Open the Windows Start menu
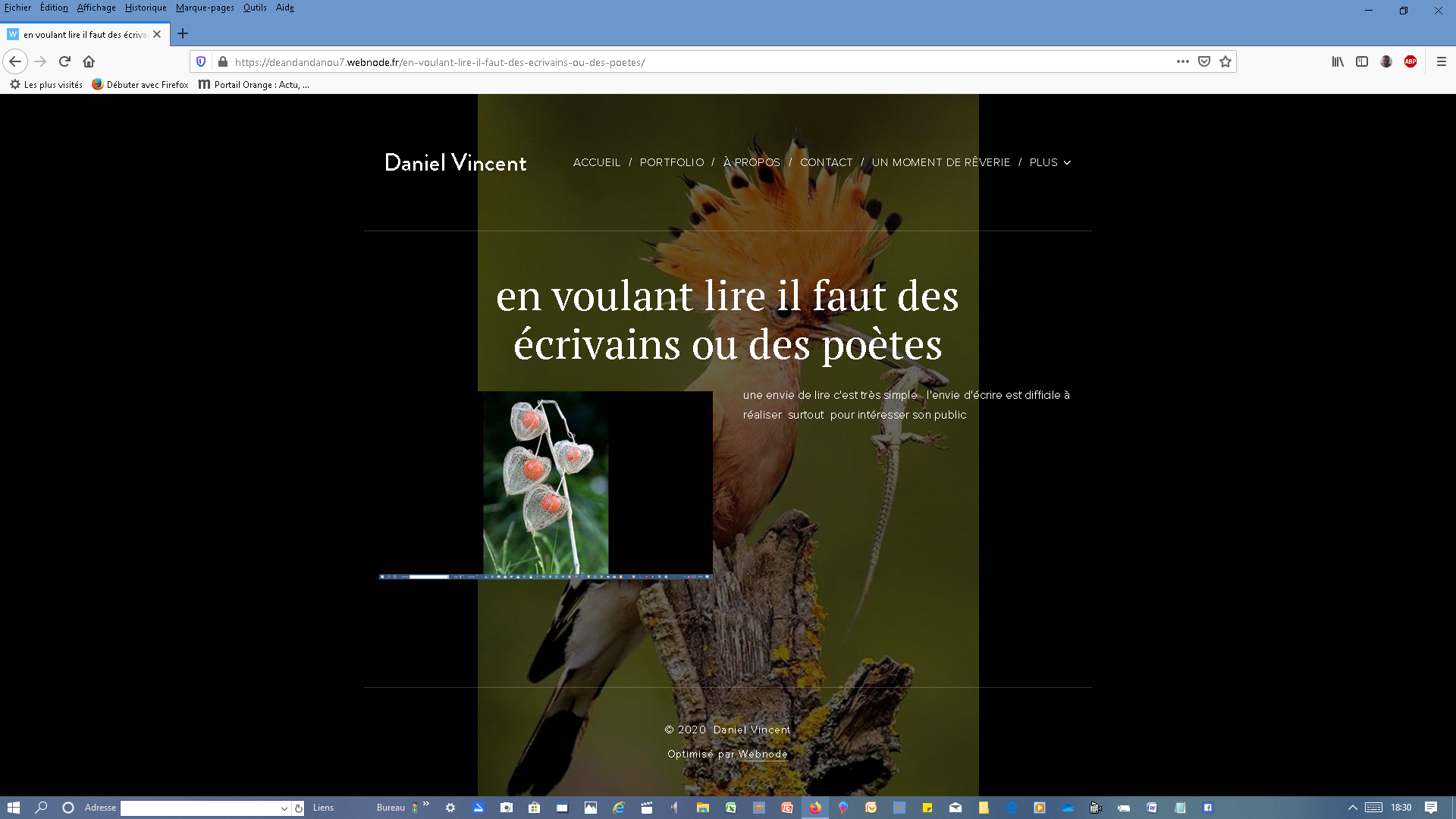 [13, 808]
